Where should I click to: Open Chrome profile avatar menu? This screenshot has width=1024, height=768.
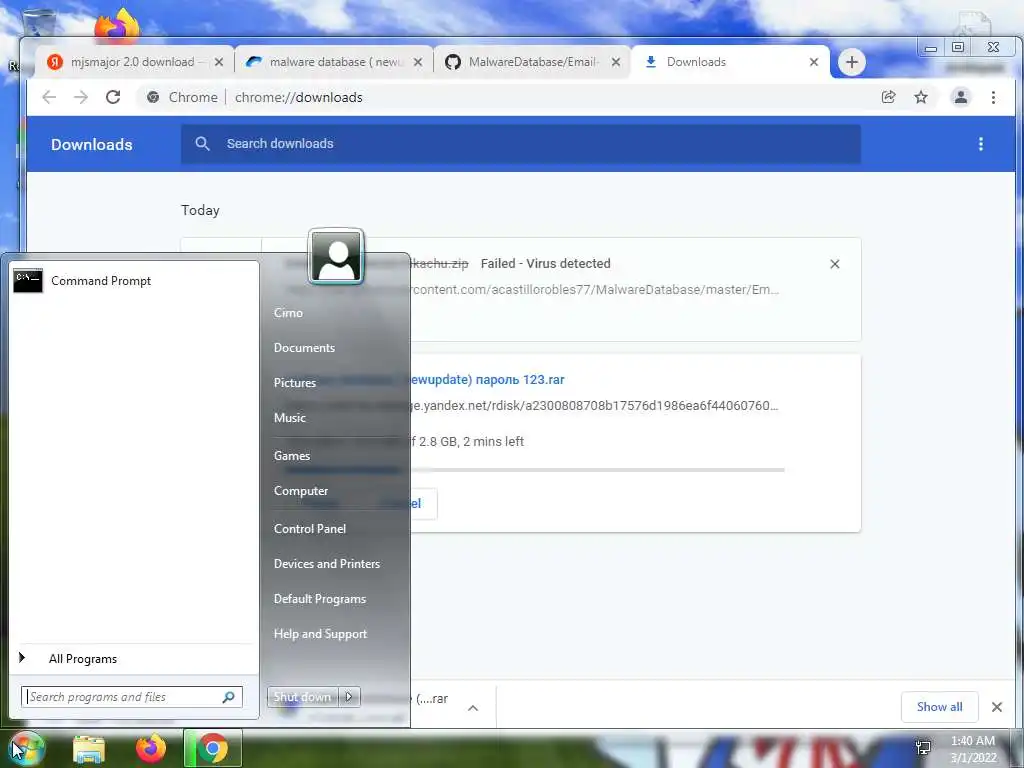click(961, 97)
